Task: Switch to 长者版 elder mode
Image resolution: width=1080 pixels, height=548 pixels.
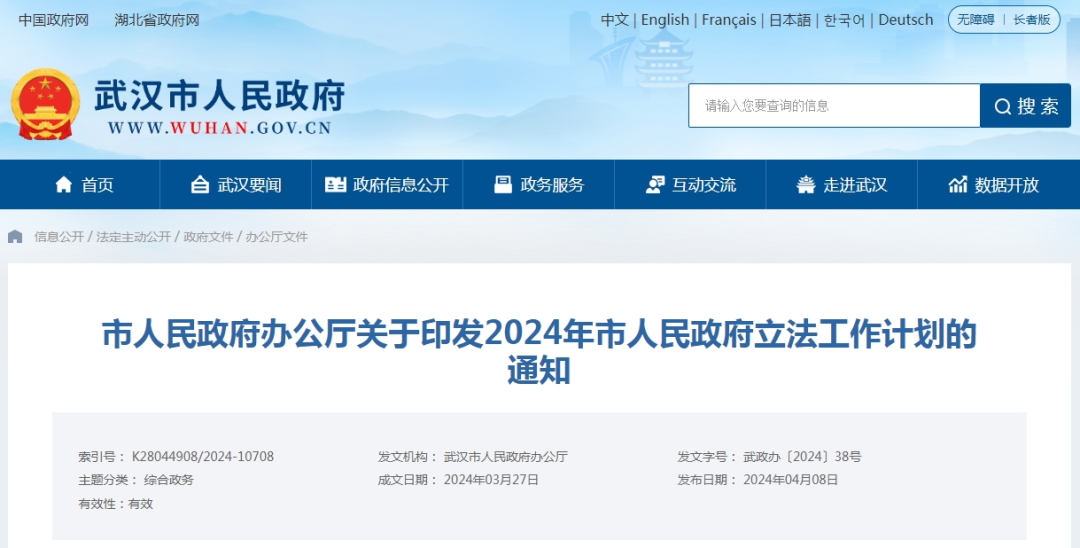Action: click(1032, 20)
